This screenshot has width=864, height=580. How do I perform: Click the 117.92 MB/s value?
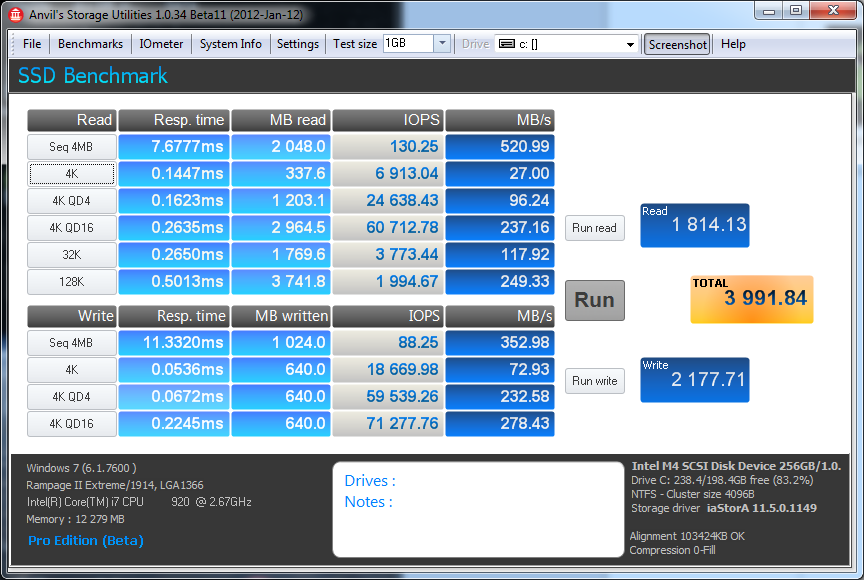point(500,254)
